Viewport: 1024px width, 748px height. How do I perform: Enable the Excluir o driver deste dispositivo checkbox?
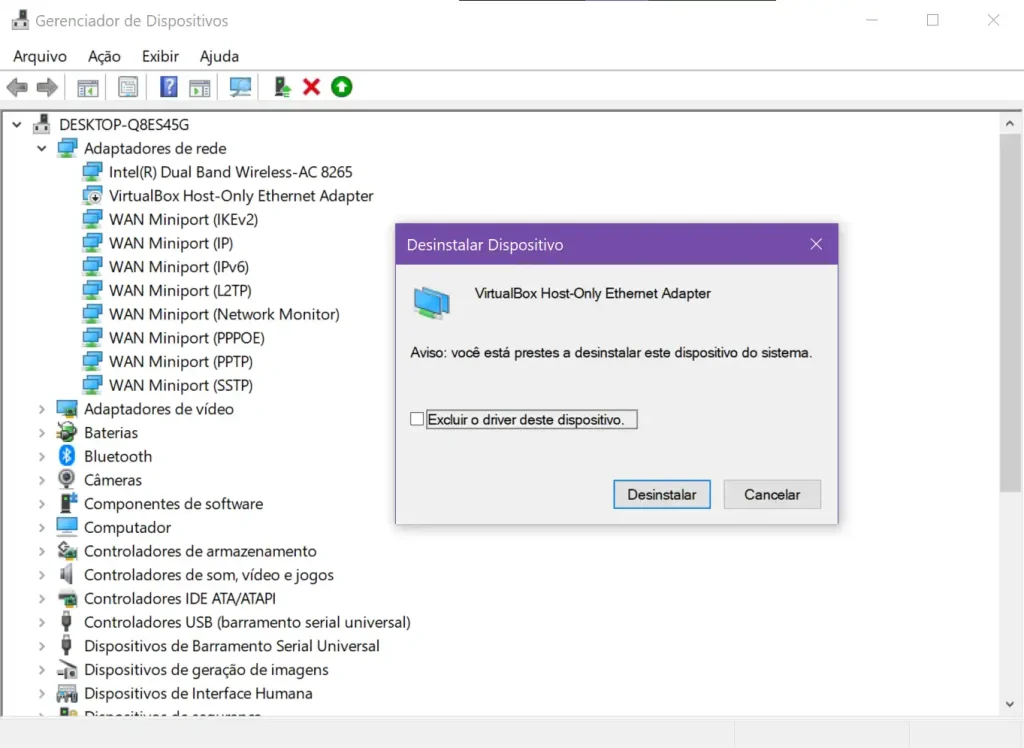click(416, 419)
